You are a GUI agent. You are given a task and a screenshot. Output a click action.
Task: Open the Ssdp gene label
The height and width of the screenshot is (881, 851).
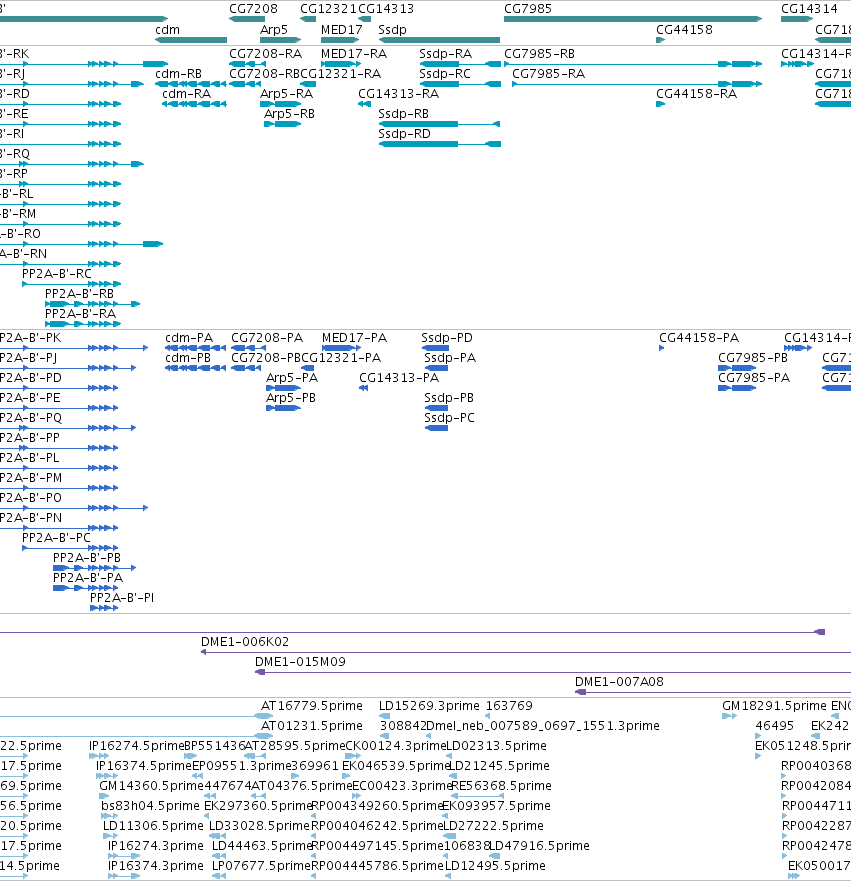tap(392, 30)
